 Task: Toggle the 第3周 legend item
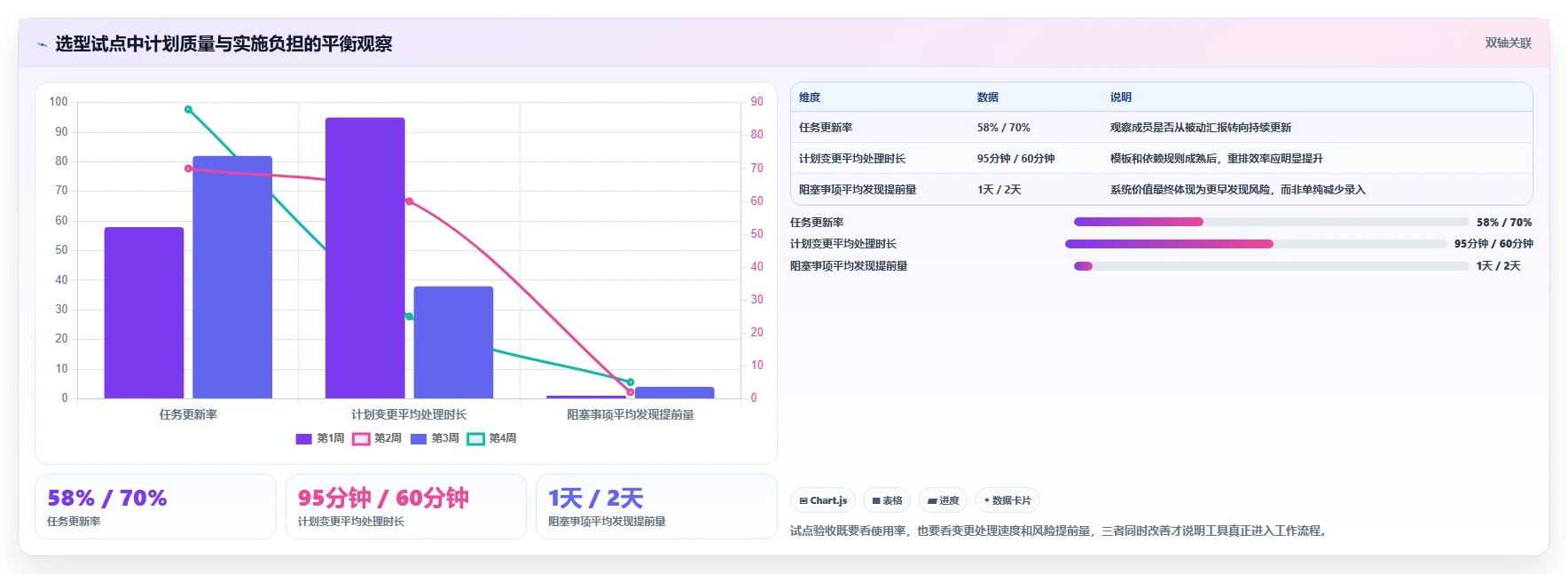pyautogui.click(x=435, y=438)
